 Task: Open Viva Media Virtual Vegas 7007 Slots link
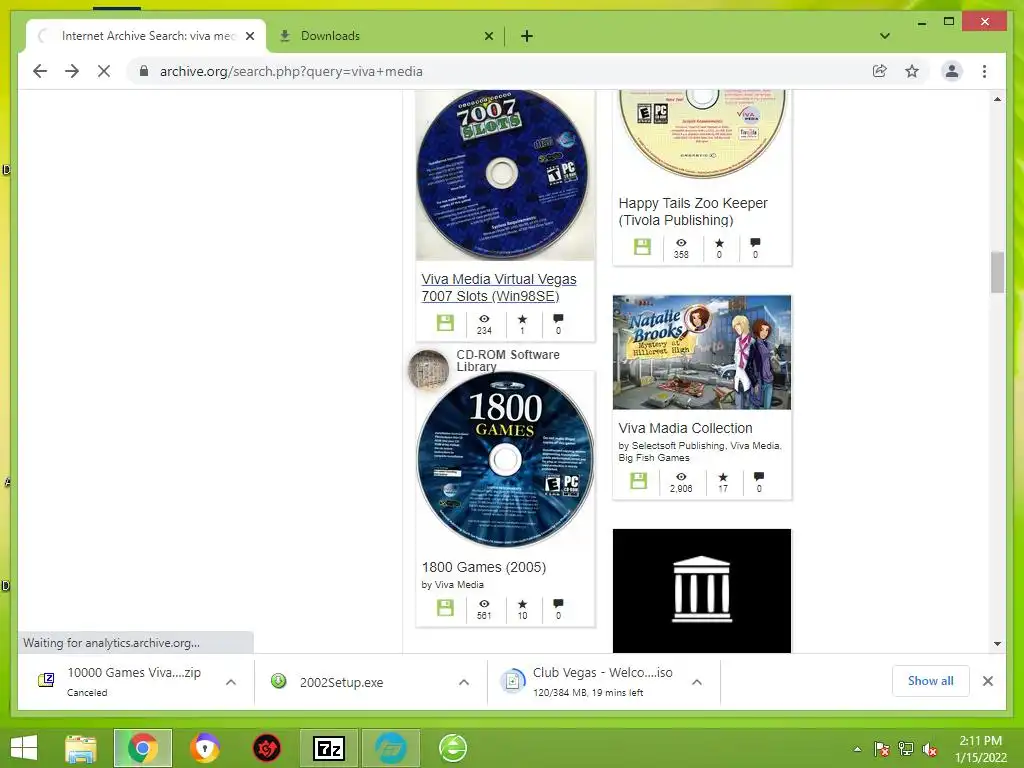point(499,287)
